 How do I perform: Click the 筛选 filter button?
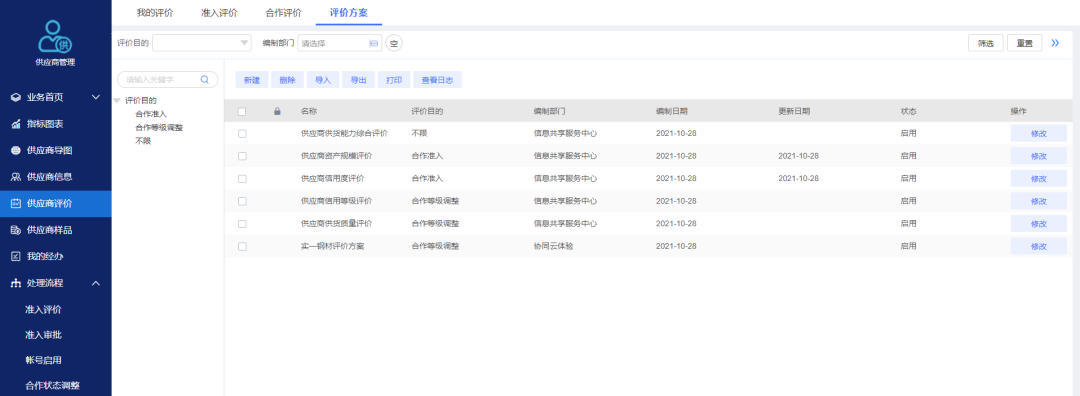(x=986, y=43)
